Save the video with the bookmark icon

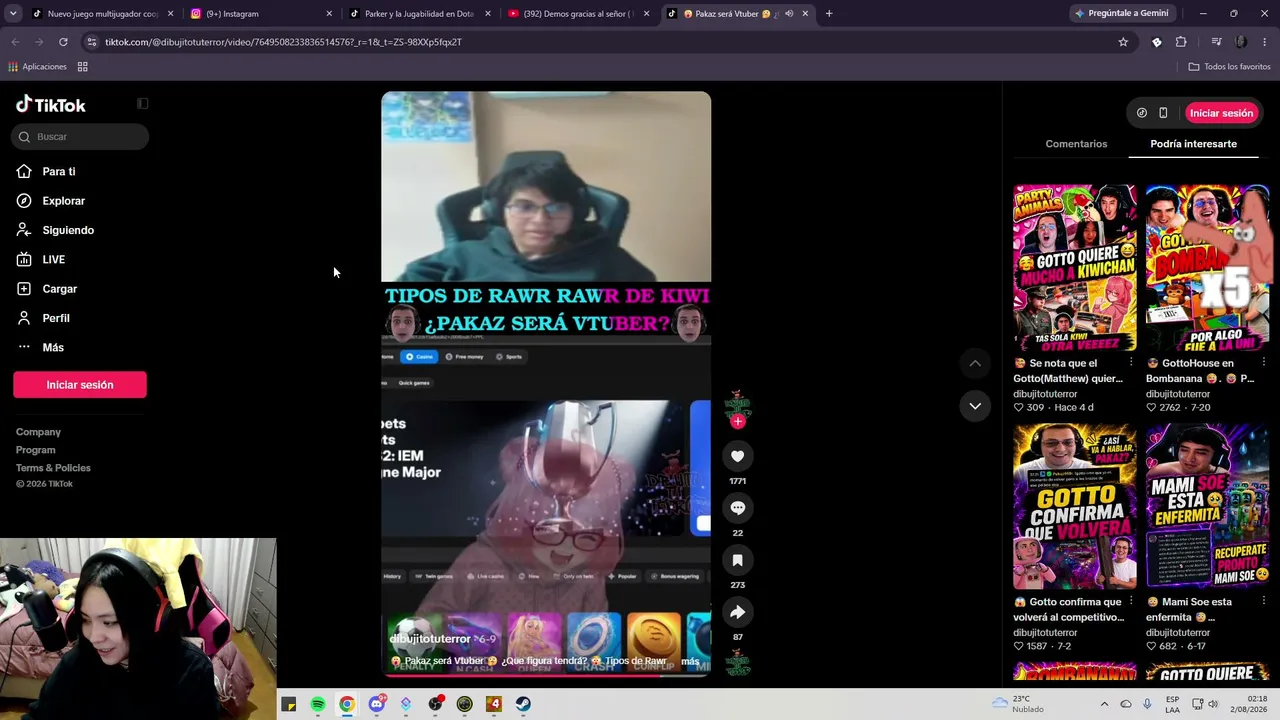[x=738, y=560]
